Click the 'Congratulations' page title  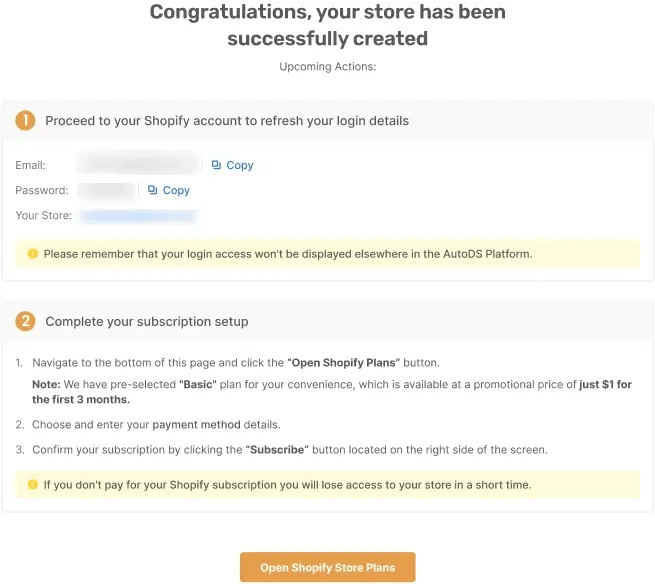click(328, 25)
